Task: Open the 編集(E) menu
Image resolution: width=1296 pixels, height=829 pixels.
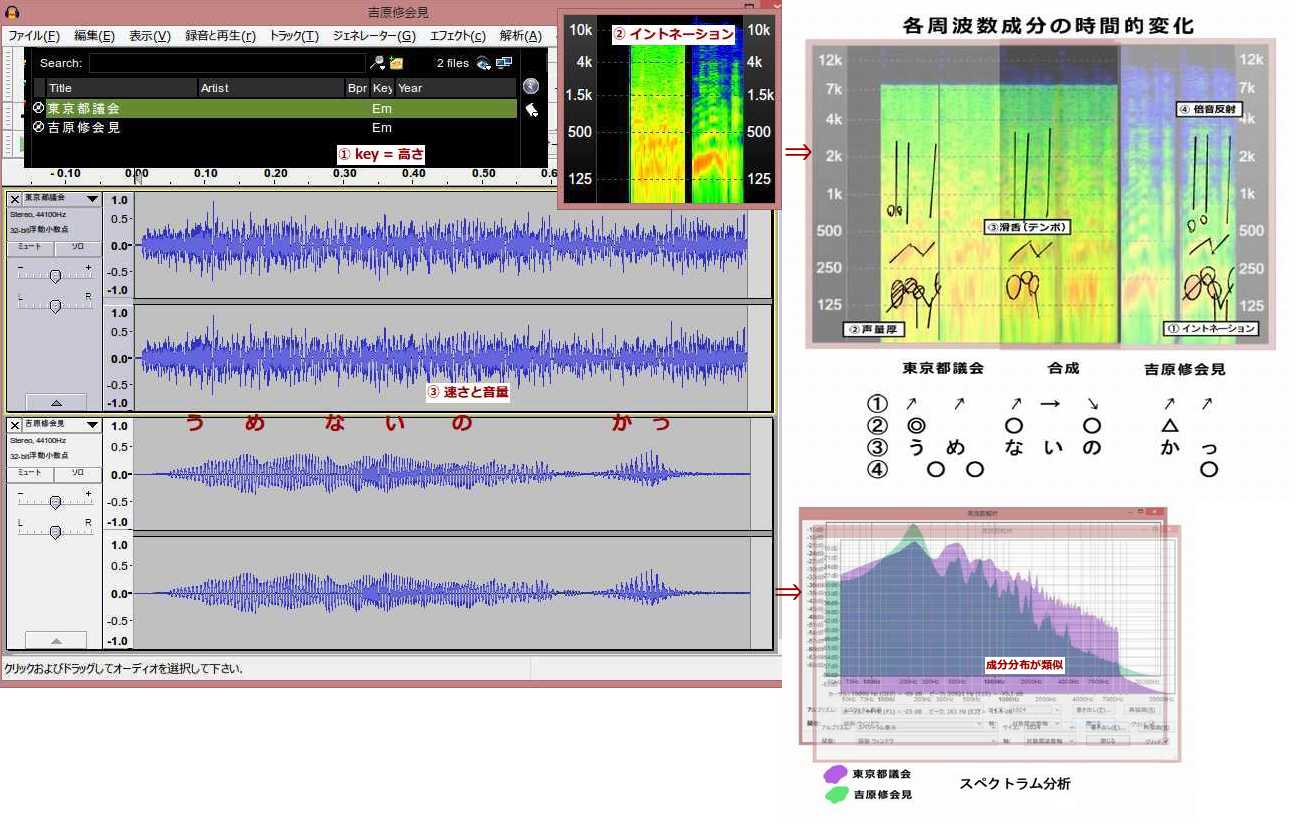Action: click(94, 36)
